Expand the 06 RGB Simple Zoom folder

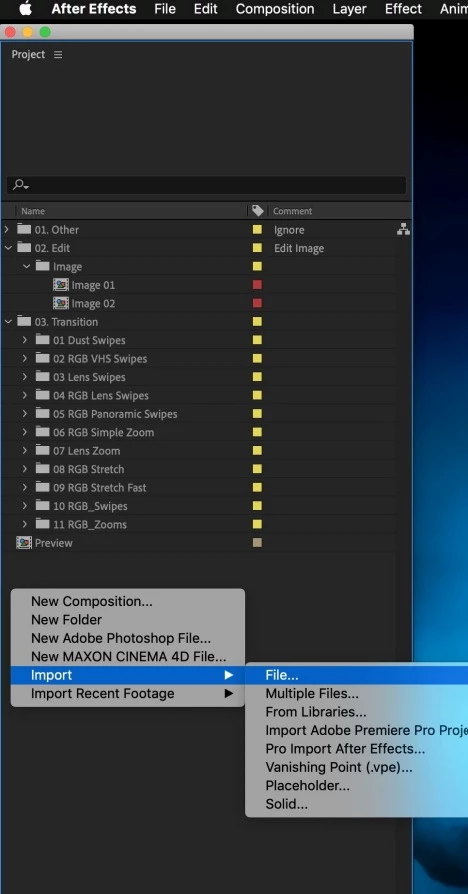coord(25,432)
